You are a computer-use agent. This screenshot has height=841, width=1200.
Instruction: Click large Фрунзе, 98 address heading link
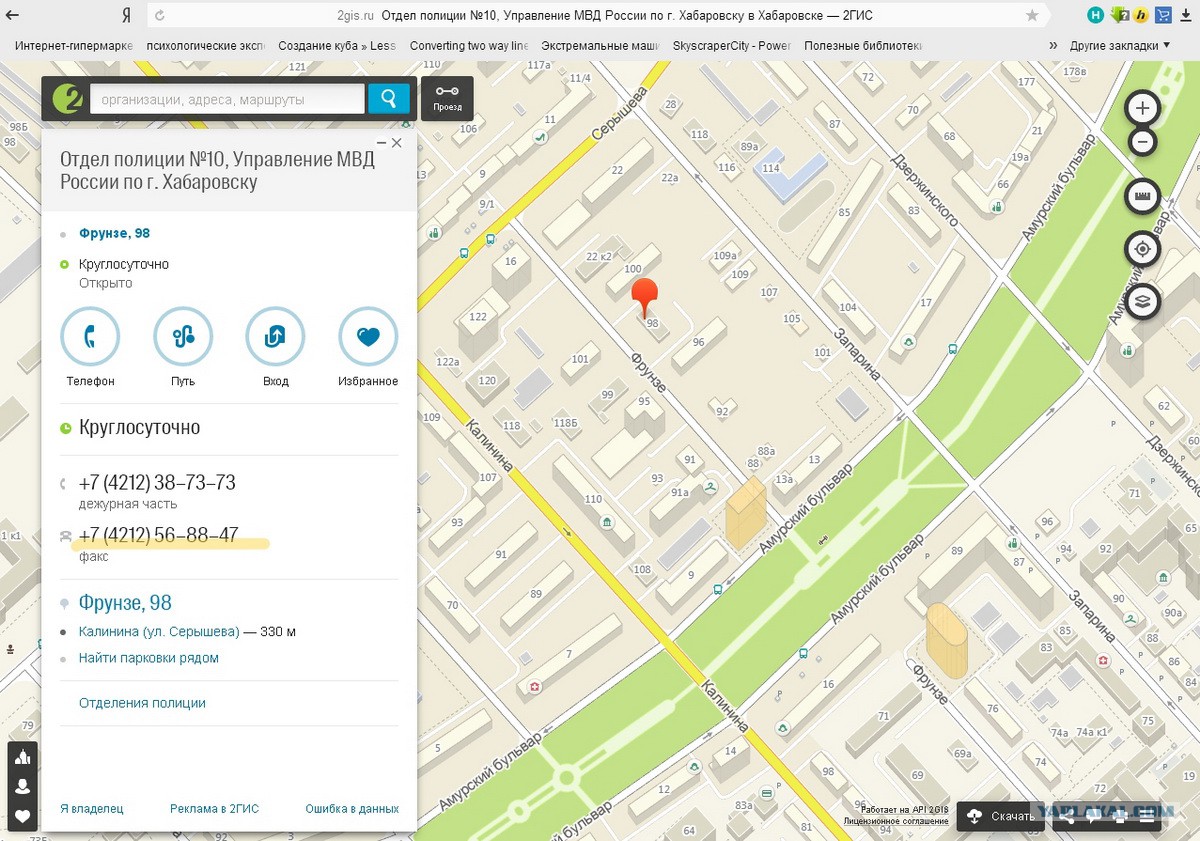click(125, 603)
